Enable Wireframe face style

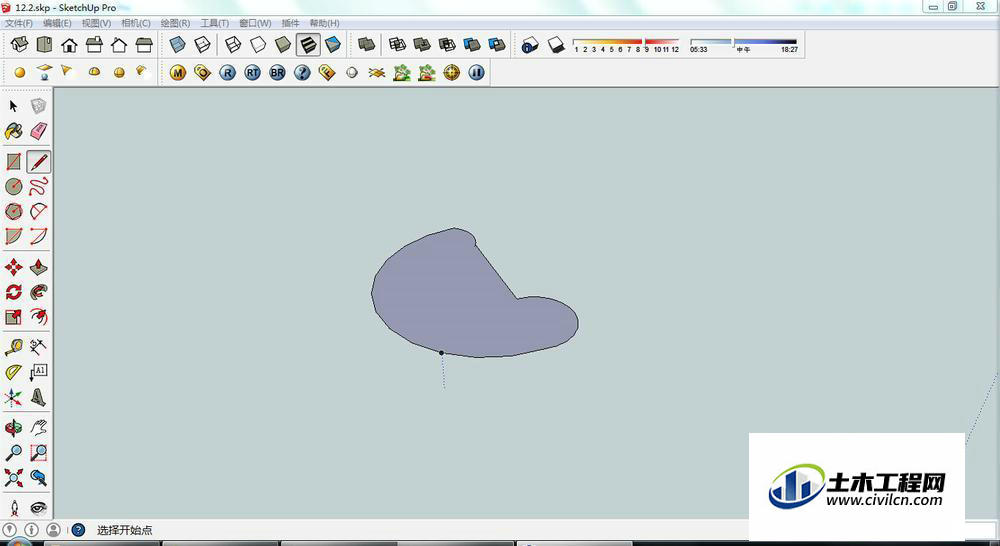pos(233,45)
